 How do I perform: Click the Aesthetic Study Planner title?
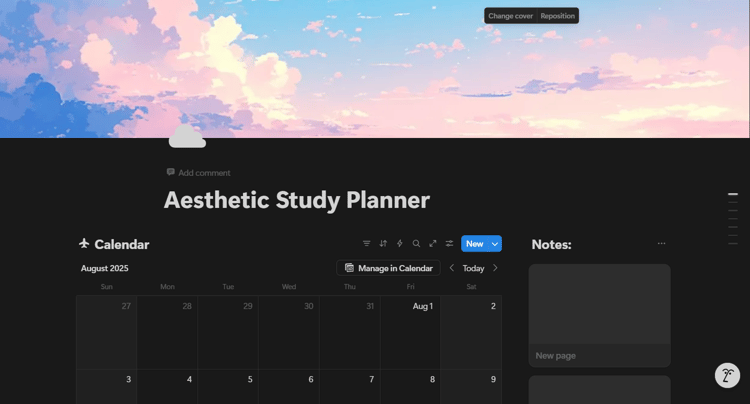click(297, 200)
